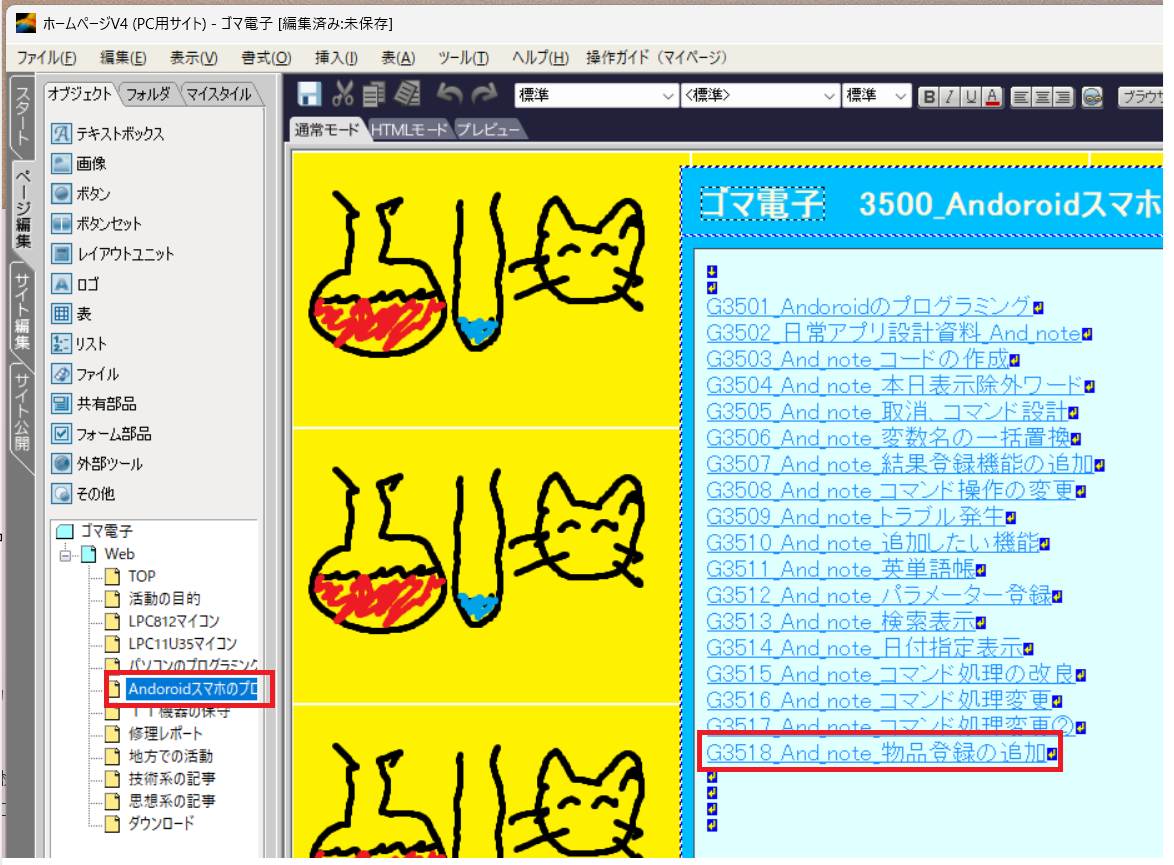The image size is (1174, 865).
Task: Open the 表示(V) menu
Action: click(x=193, y=58)
